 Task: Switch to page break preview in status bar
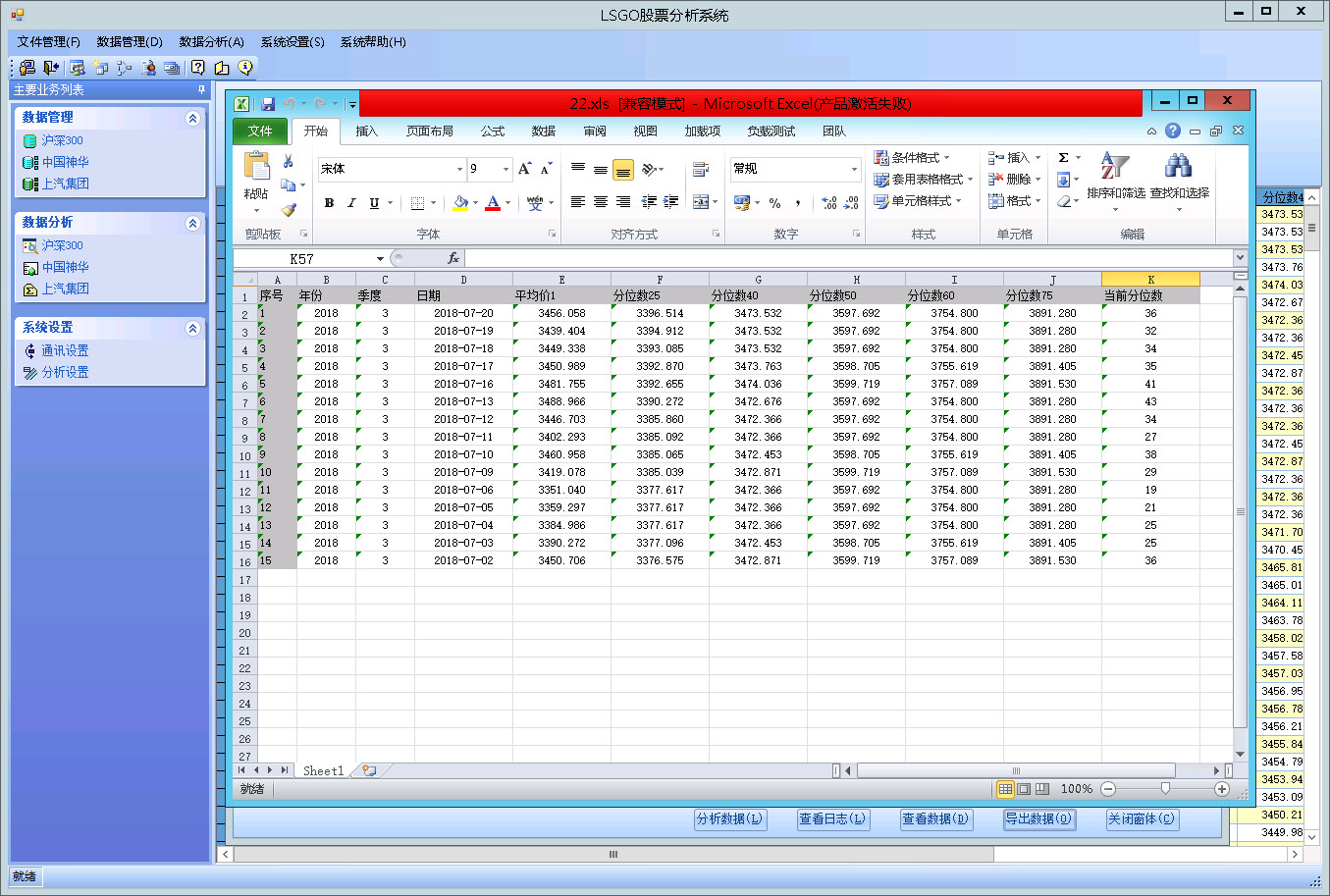pyautogui.click(x=1042, y=789)
